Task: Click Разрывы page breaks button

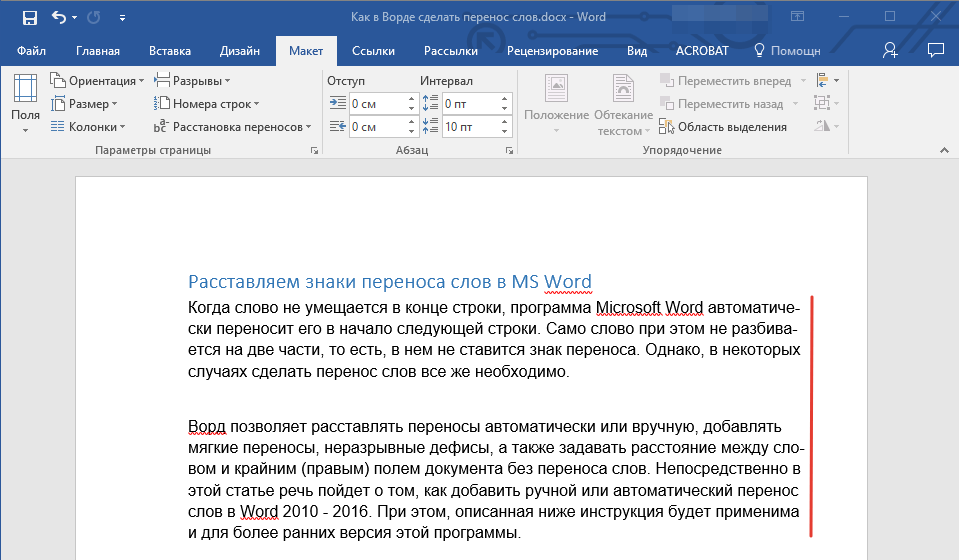Action: click(194, 81)
